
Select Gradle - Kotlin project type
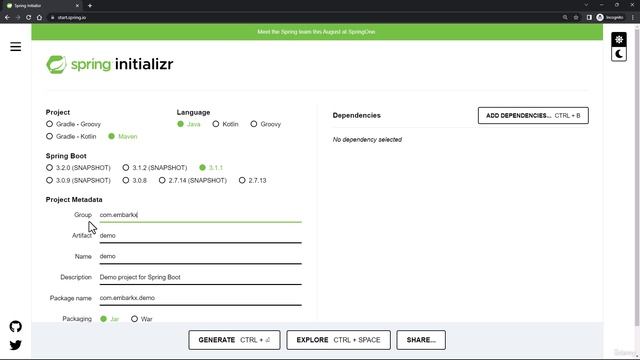(x=71, y=136)
